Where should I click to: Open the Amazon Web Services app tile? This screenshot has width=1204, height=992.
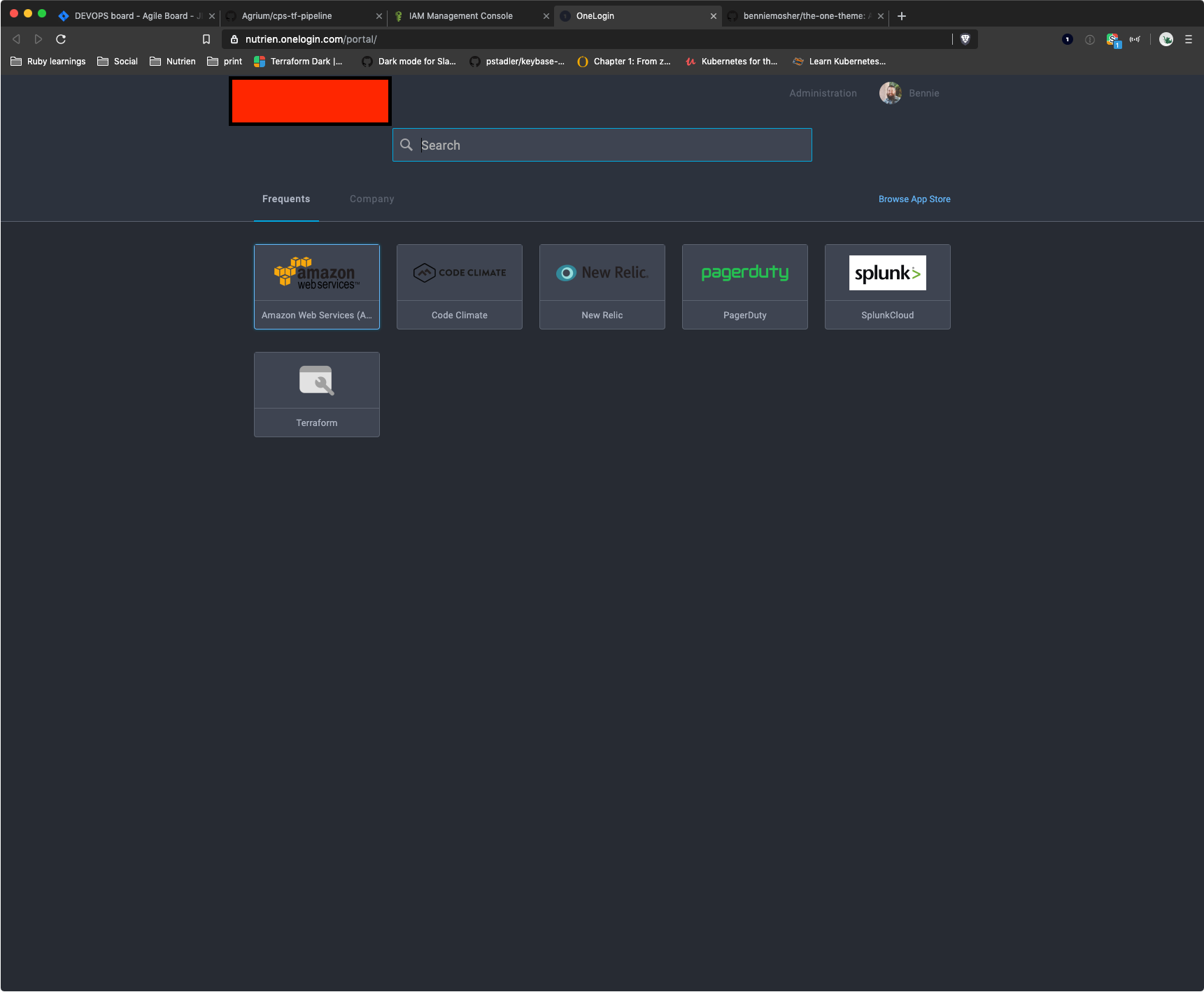(x=317, y=287)
